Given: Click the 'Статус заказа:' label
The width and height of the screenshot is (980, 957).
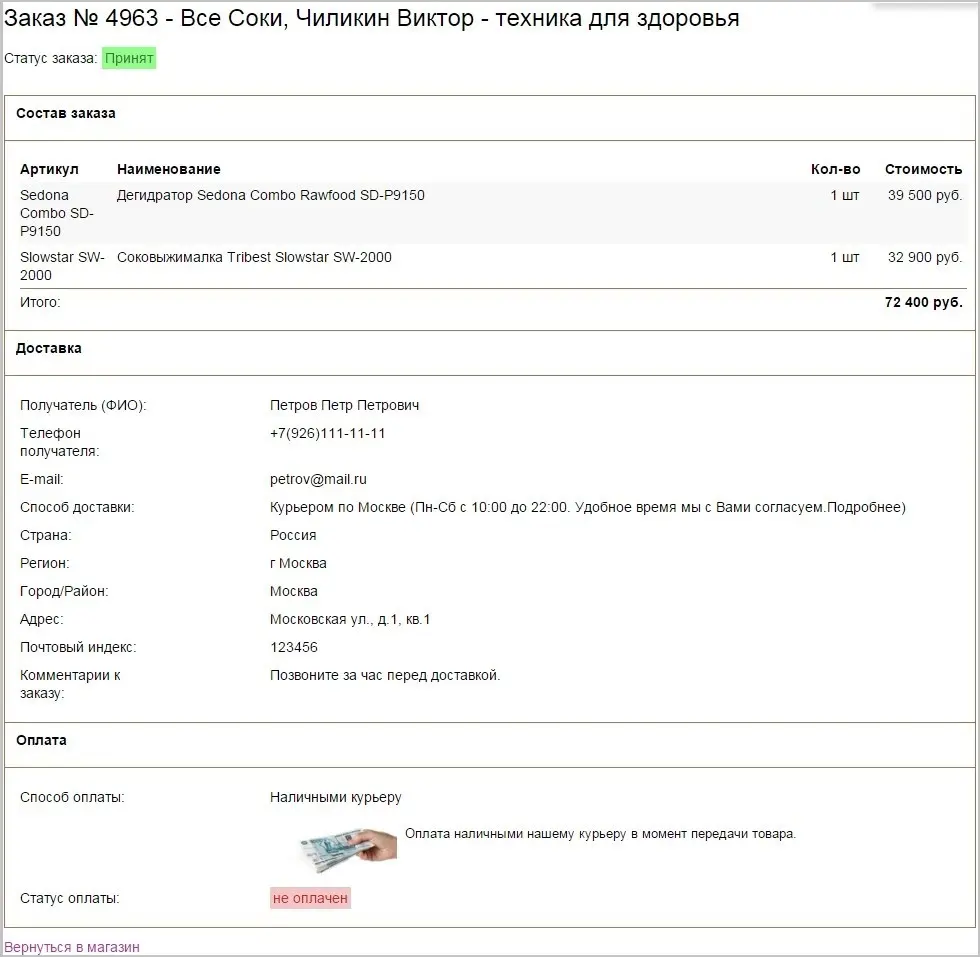Looking at the screenshot, I should [x=51, y=58].
